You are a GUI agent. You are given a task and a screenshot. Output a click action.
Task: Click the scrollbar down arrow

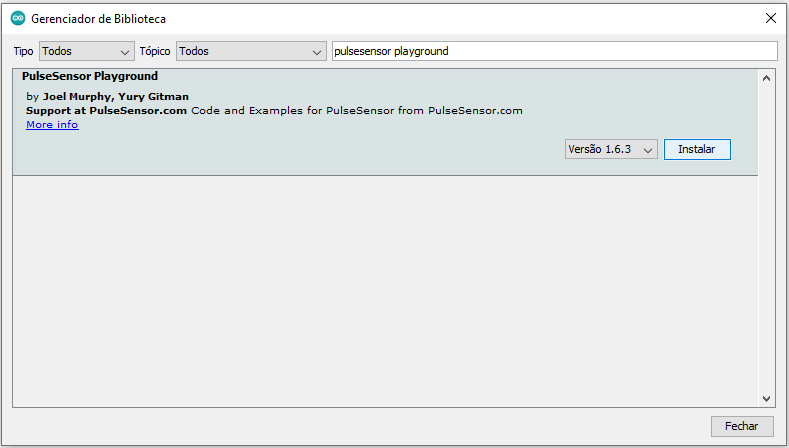tap(766, 399)
